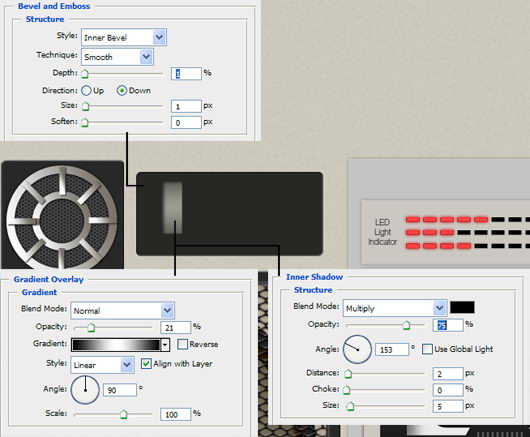530x437 pixels.
Task: Click Inner Shadow Angle field showing 153
Action: coord(392,349)
